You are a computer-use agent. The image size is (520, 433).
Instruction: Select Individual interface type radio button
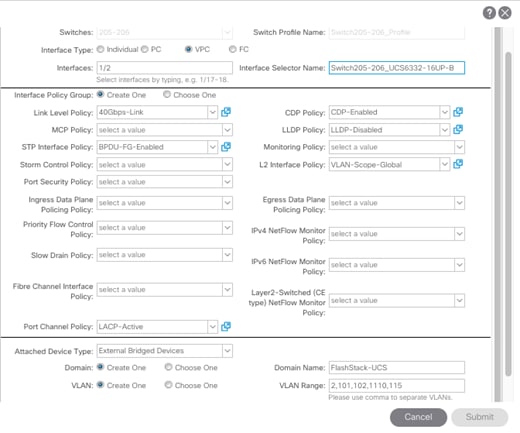pos(100,49)
